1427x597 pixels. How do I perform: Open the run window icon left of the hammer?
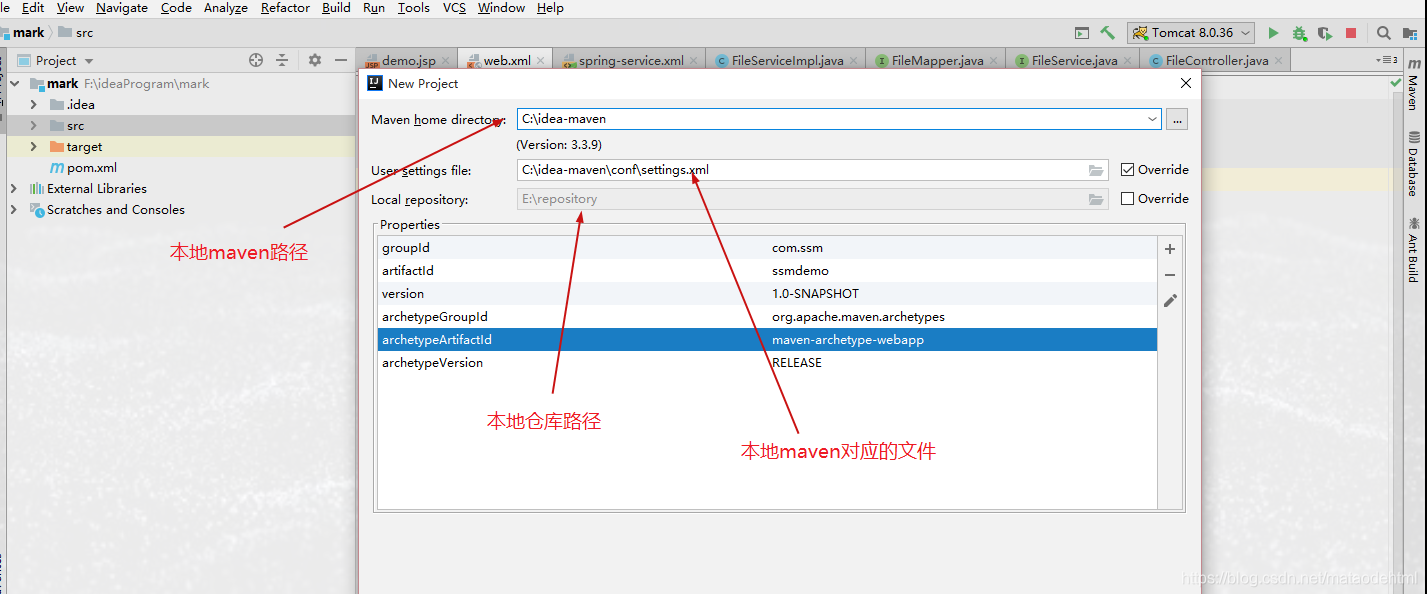1082,33
